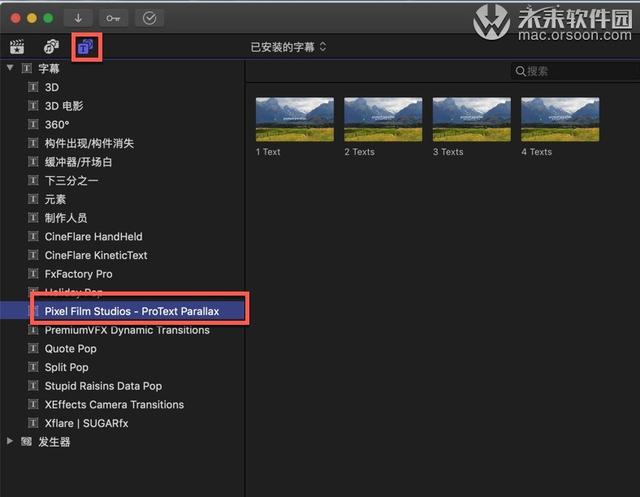Select the 4 Texts title thumbnail
The image size is (640, 497).
560,119
